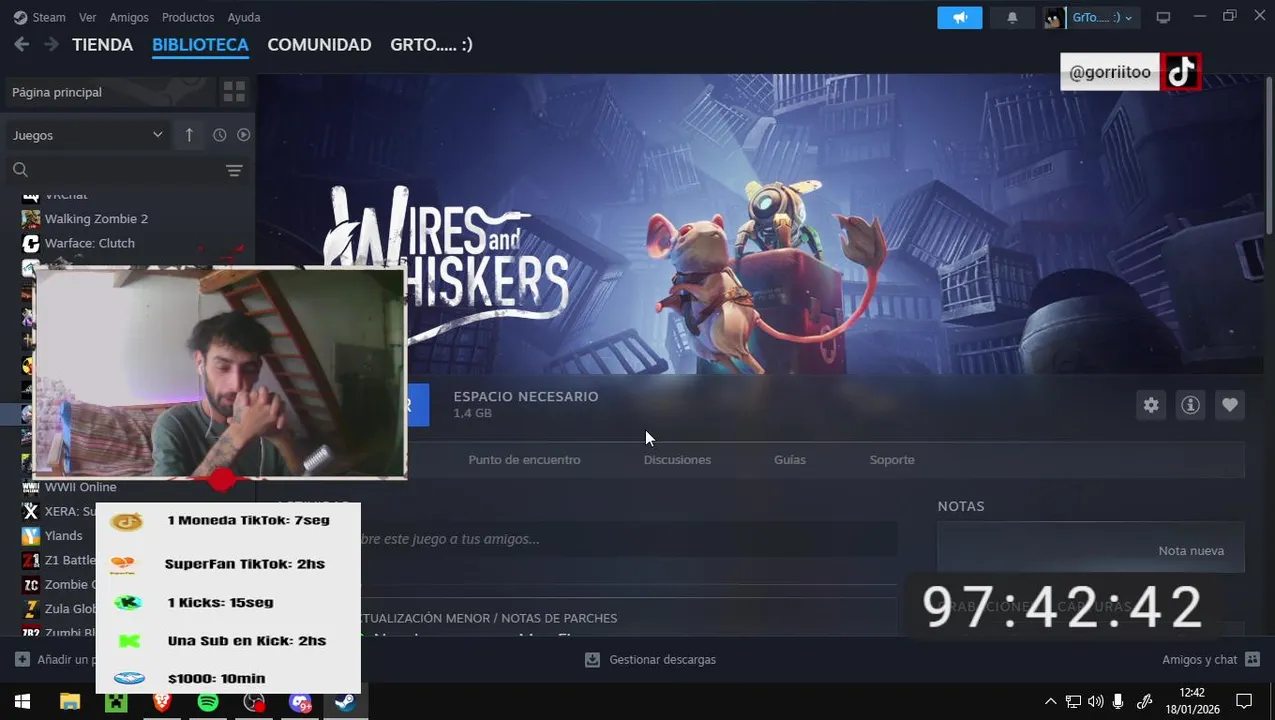Select the Warface: Clutch game icon
The image size is (1275, 720).
31,243
